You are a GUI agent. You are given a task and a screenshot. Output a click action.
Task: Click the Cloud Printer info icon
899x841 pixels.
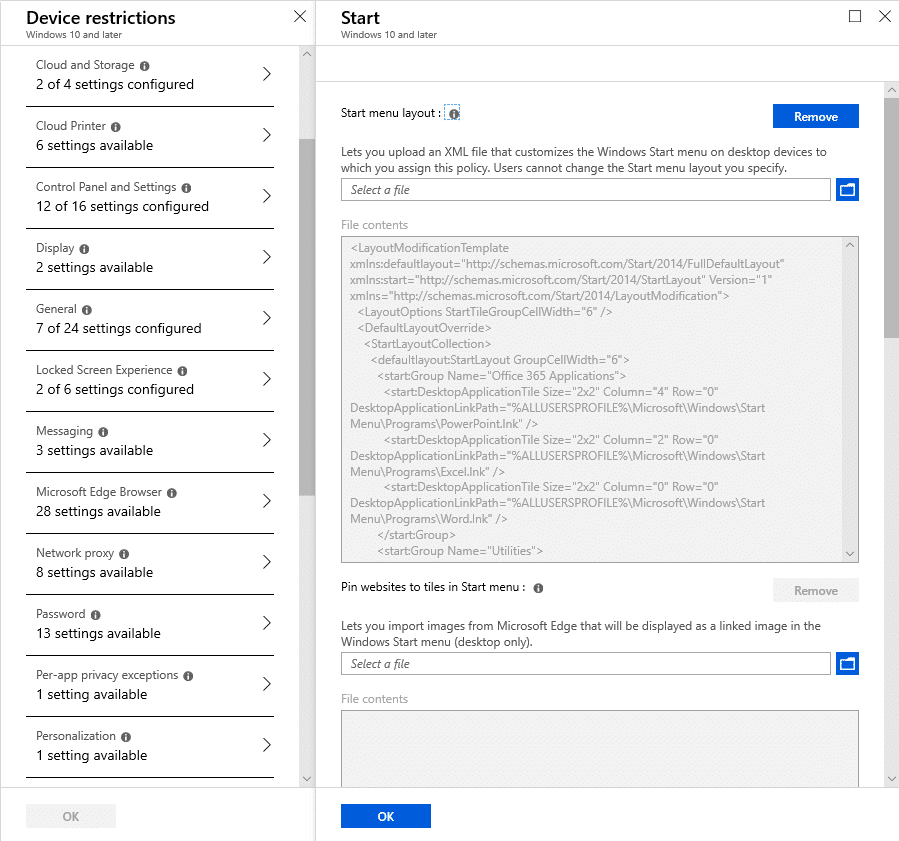[x=116, y=127]
